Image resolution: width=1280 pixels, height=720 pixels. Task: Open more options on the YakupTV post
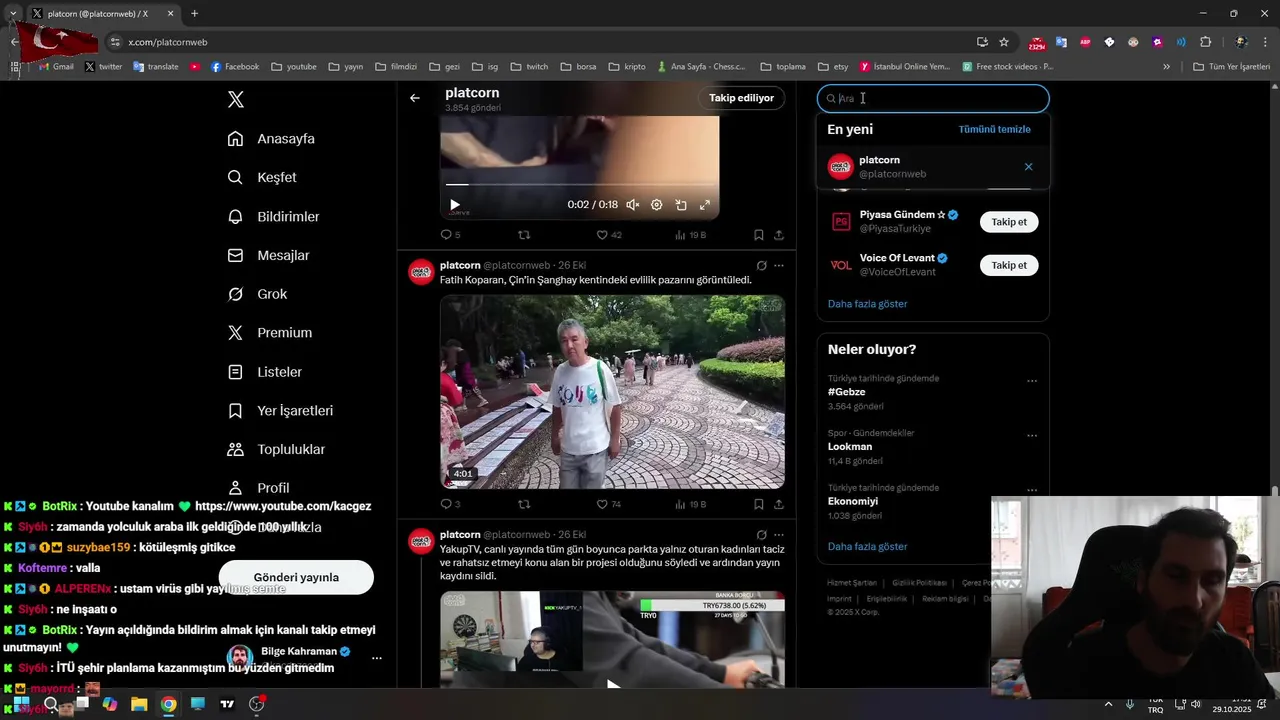[779, 535]
